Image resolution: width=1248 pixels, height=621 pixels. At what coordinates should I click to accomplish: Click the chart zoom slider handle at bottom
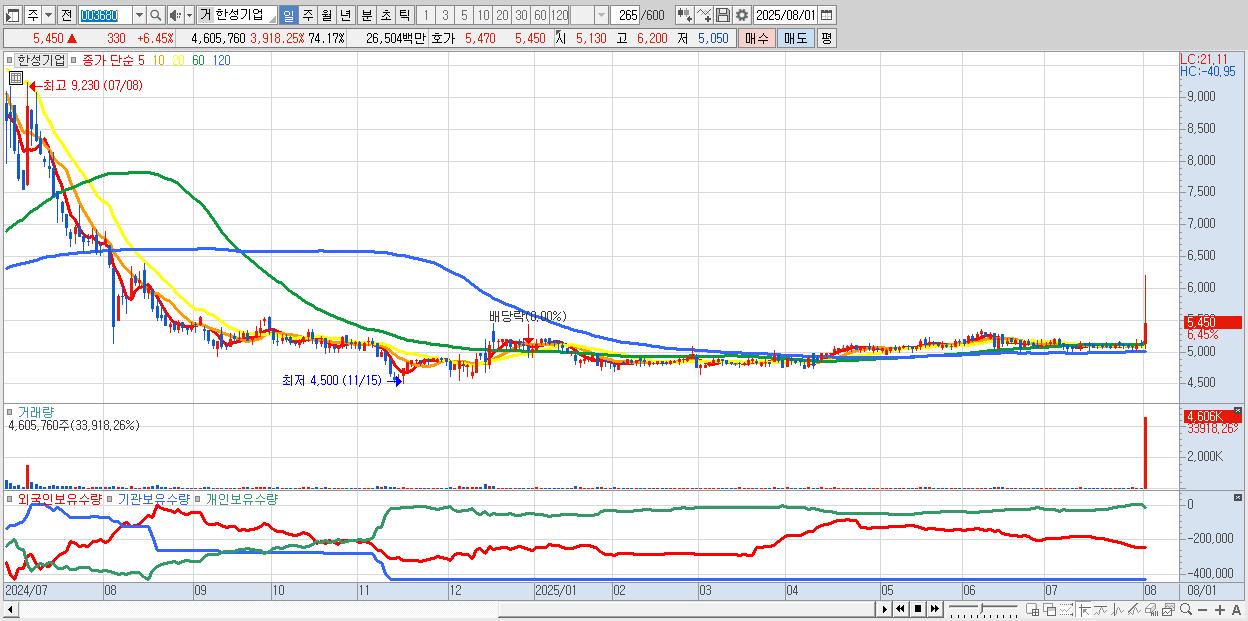[x=981, y=608]
